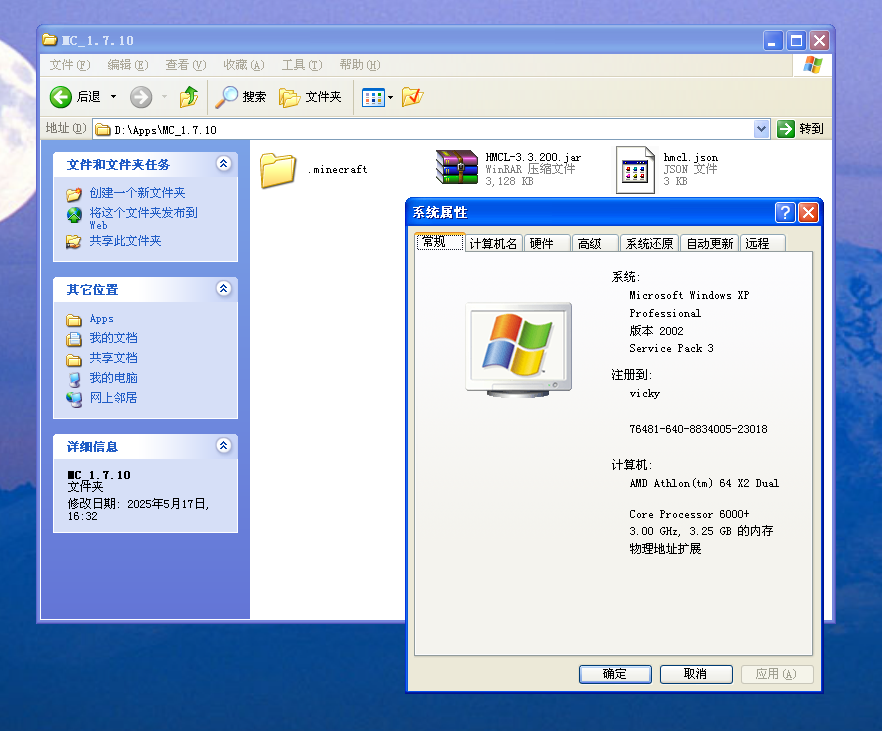Image resolution: width=882 pixels, height=731 pixels.
Task: Click the Views grid icon
Action: [373, 97]
